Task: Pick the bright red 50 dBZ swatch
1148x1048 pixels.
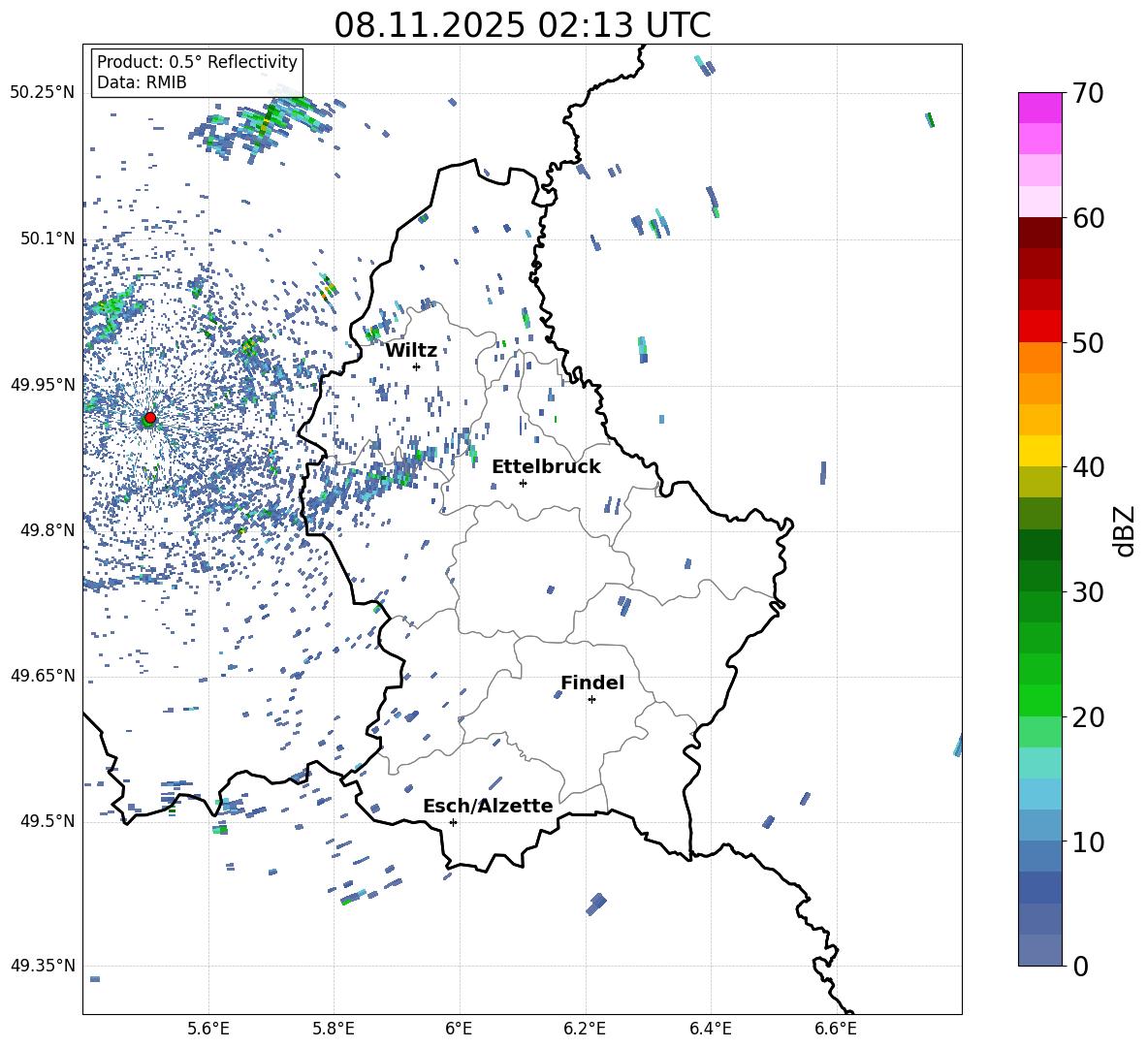Action: tap(1040, 327)
